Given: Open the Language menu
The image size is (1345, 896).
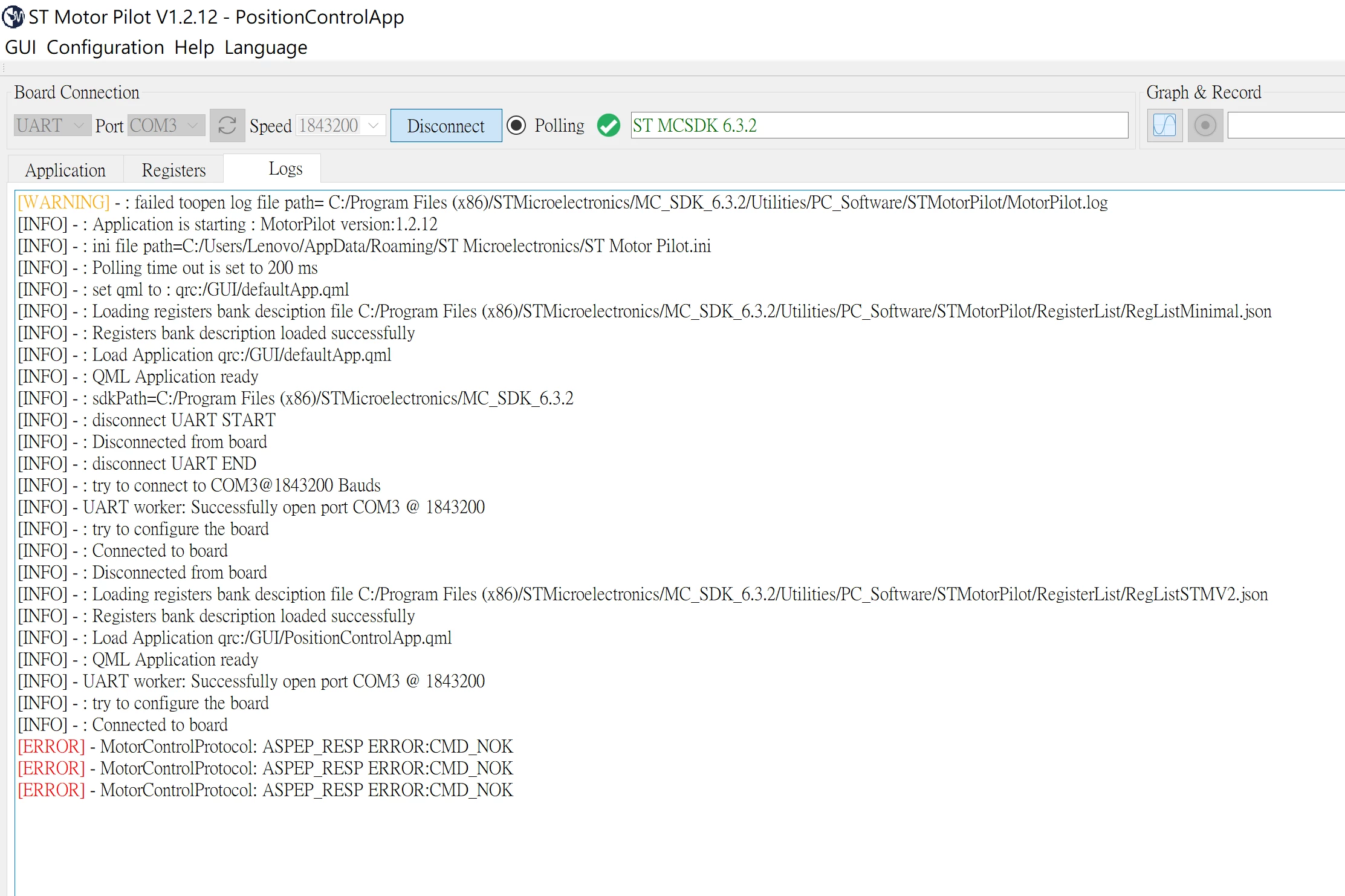Looking at the screenshot, I should pos(265,47).
